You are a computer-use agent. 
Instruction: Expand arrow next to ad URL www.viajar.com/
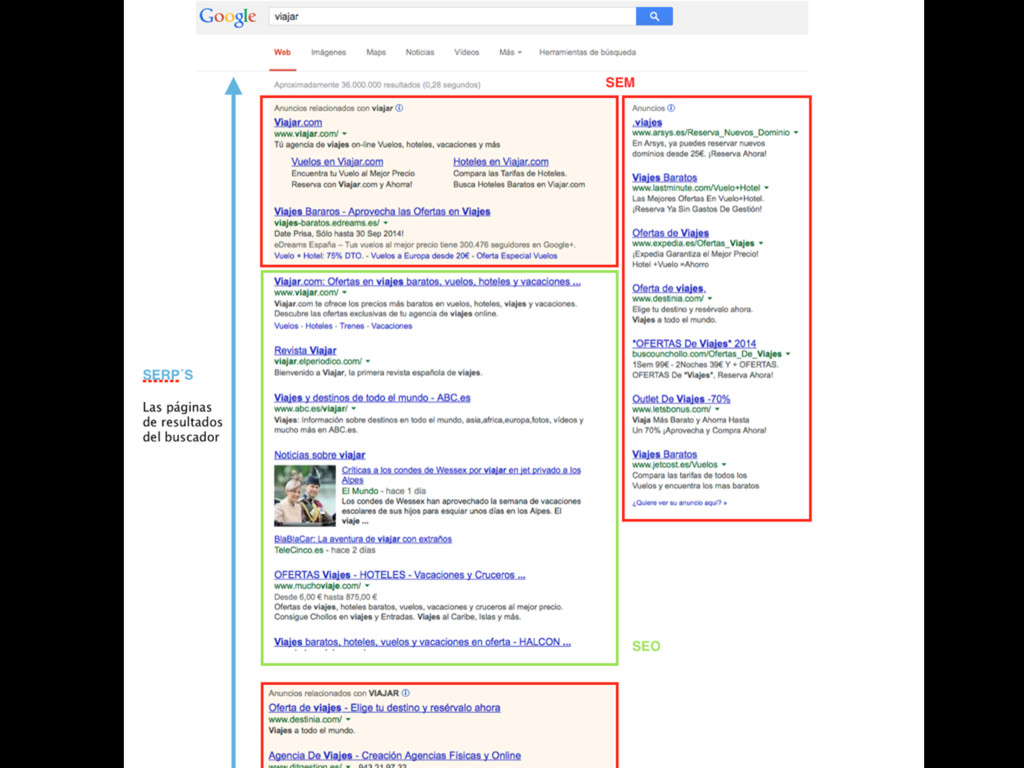coord(344,134)
